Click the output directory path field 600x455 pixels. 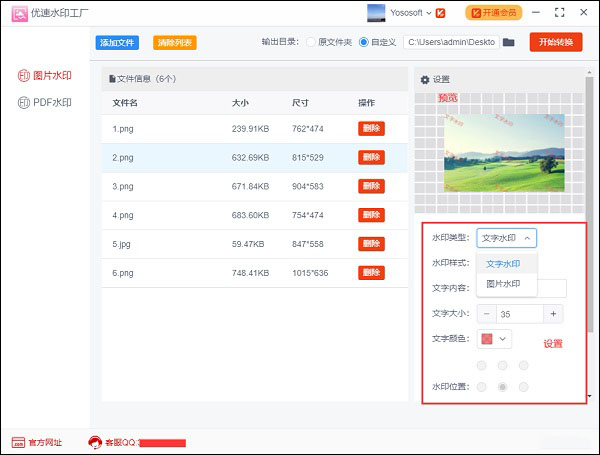(451, 42)
